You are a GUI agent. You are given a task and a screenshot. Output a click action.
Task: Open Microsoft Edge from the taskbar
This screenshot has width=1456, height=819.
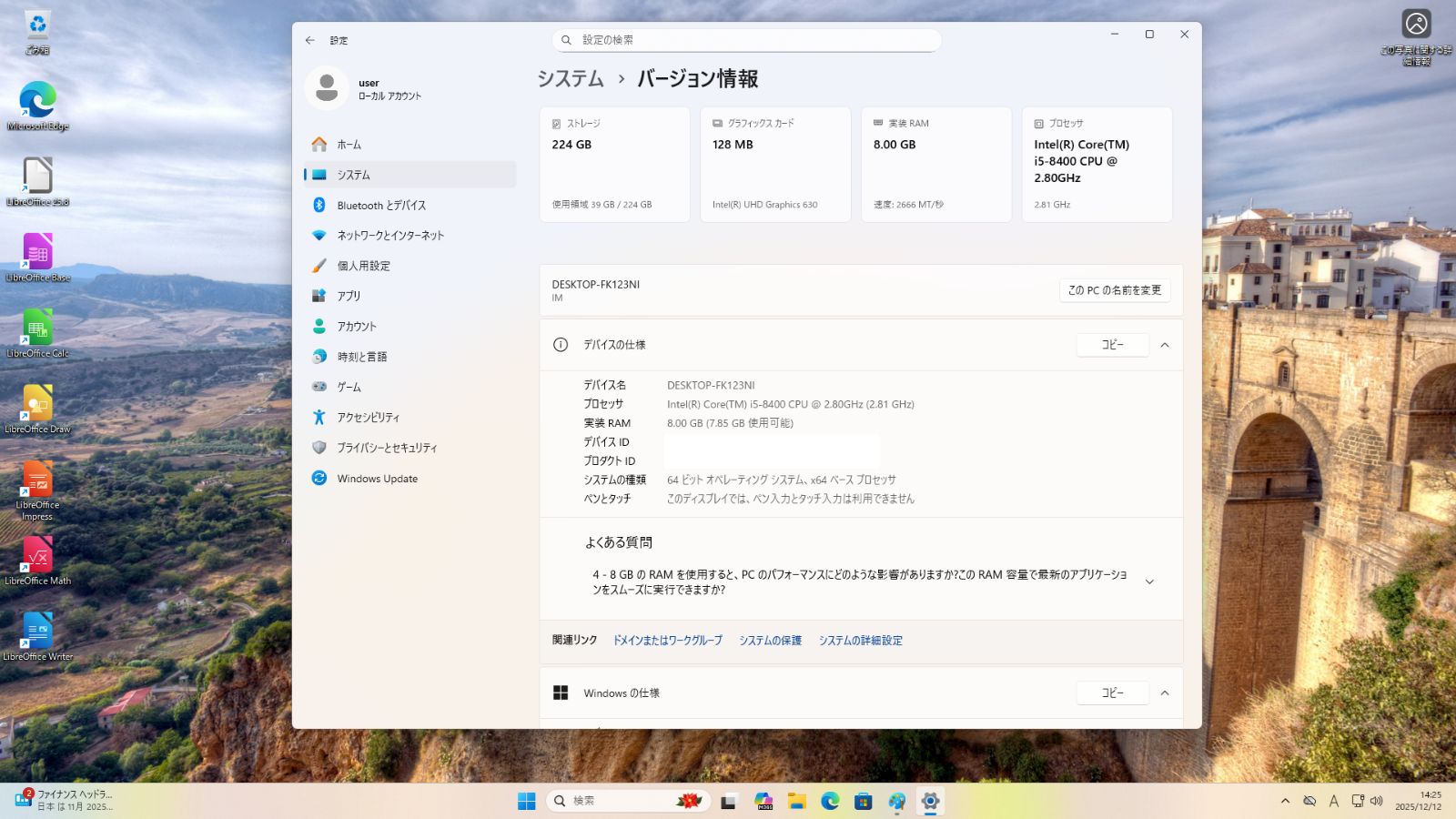point(831,801)
